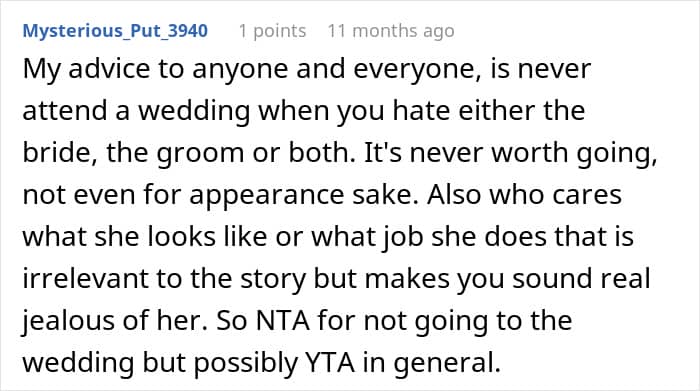Click the phrase "makes you sound real"

coord(507,279)
